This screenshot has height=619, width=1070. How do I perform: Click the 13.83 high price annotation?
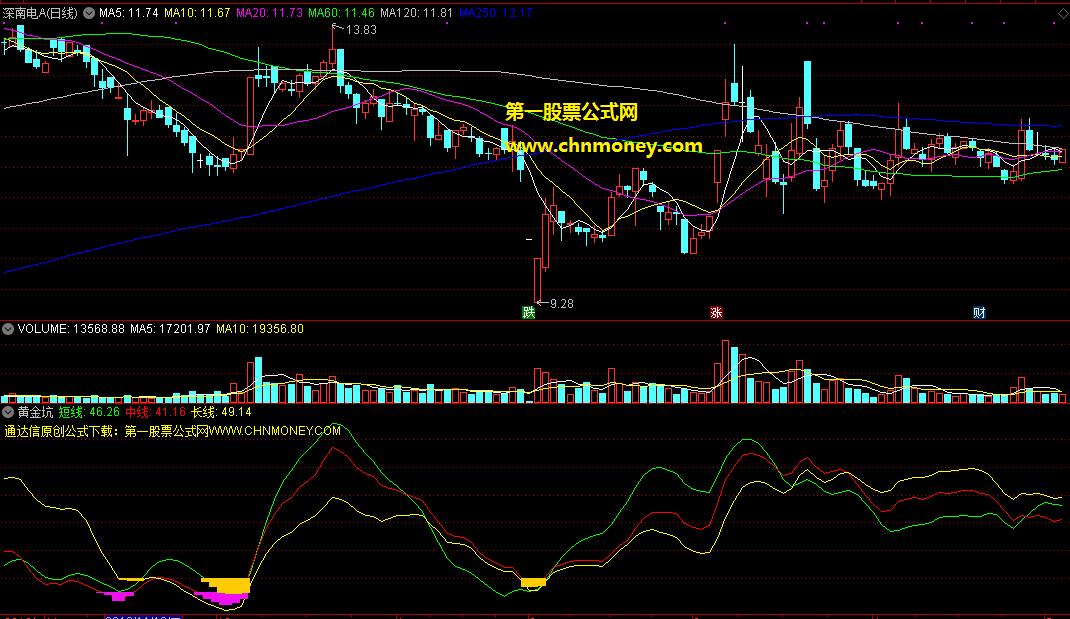coord(361,29)
